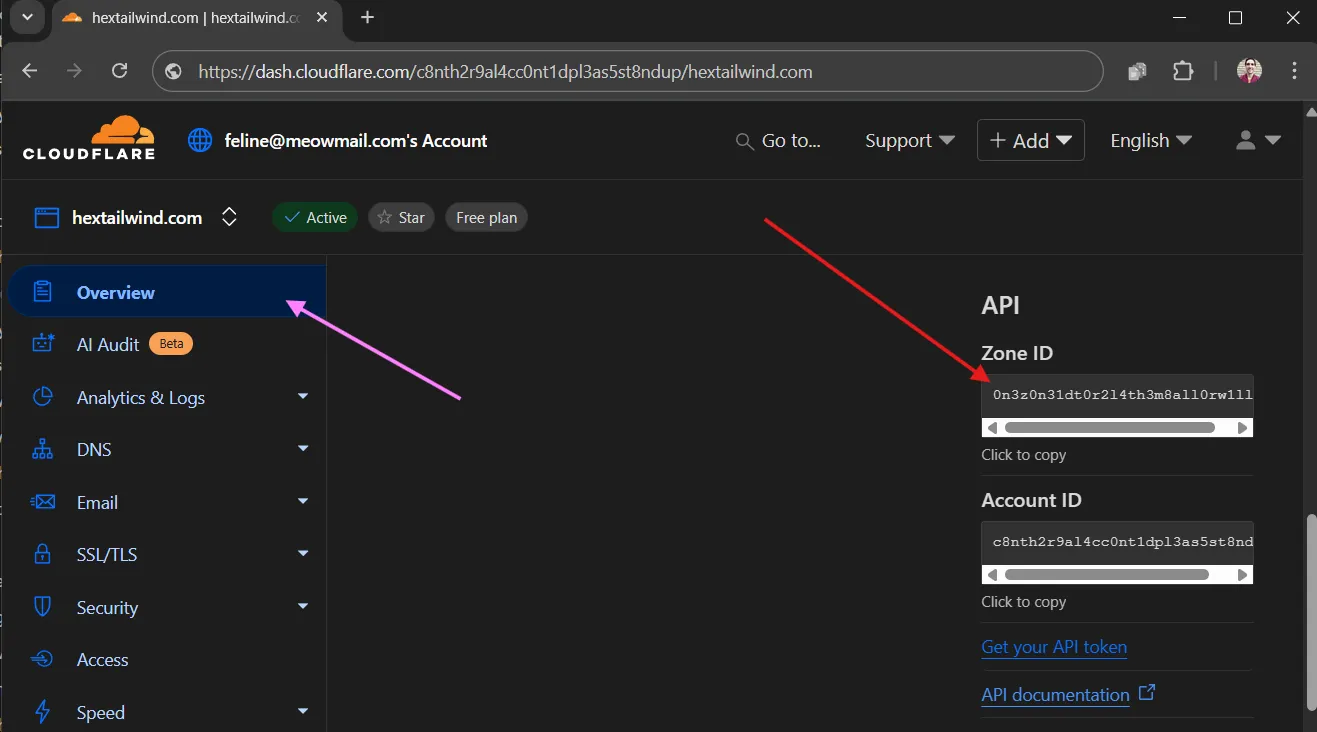Open the Cloudflare logo on the header
Image resolution: width=1317 pixels, height=732 pixels.
(x=88, y=139)
